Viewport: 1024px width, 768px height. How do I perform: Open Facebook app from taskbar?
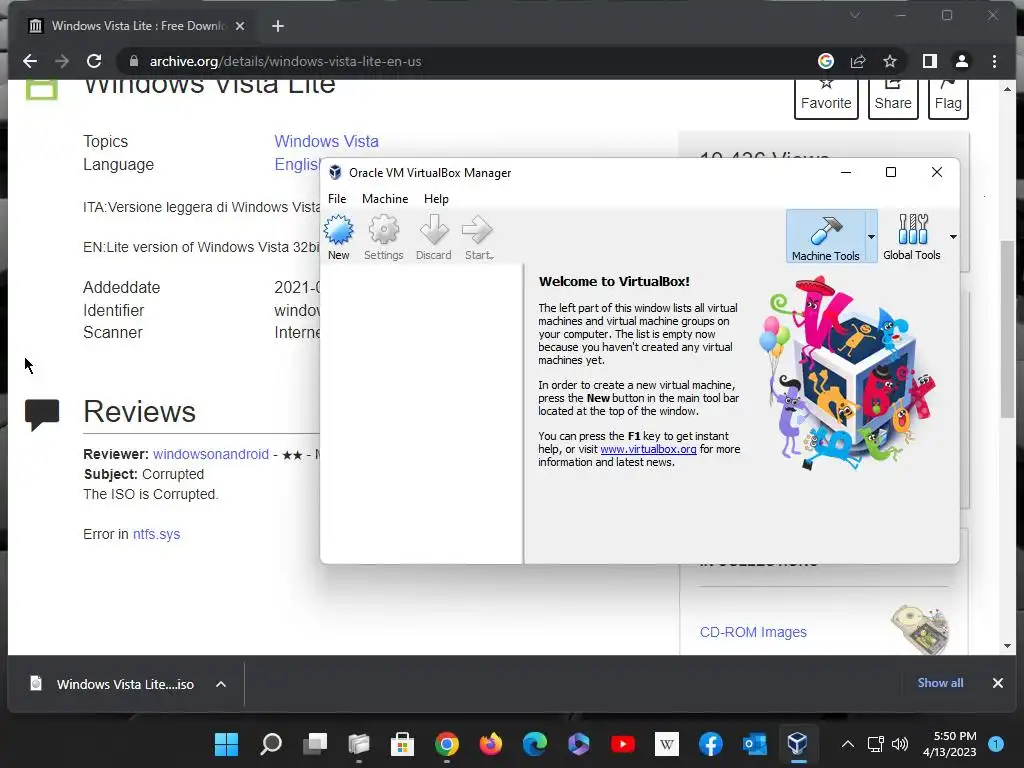(711, 744)
